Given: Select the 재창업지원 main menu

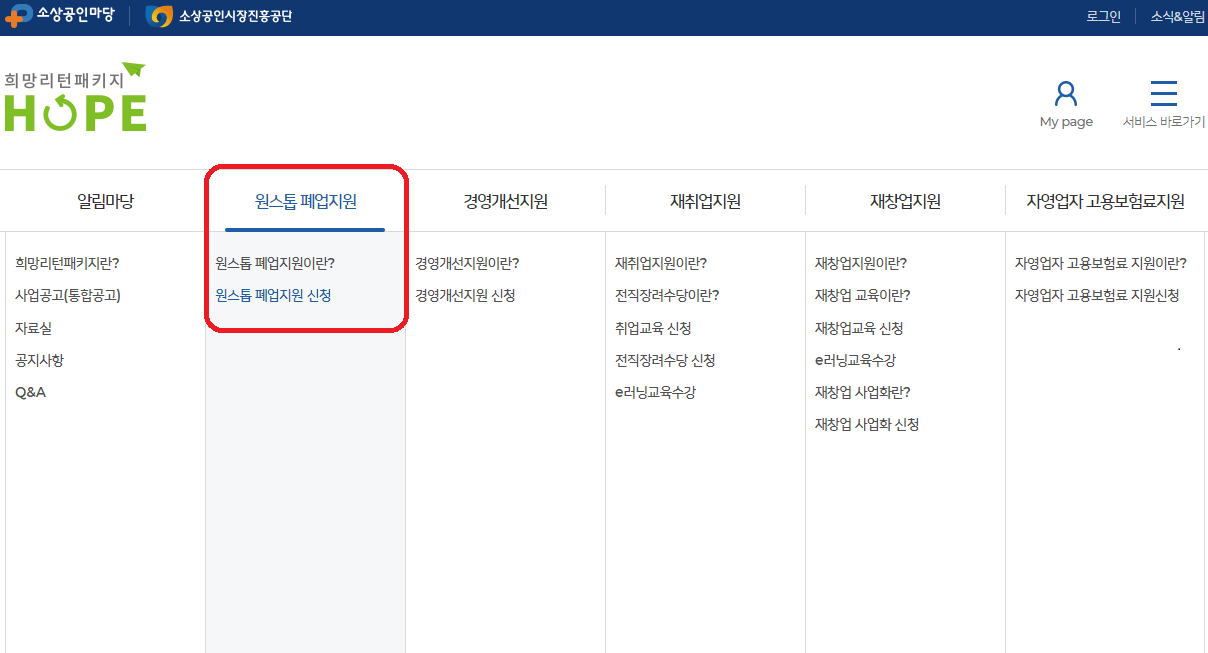Looking at the screenshot, I should point(905,201).
